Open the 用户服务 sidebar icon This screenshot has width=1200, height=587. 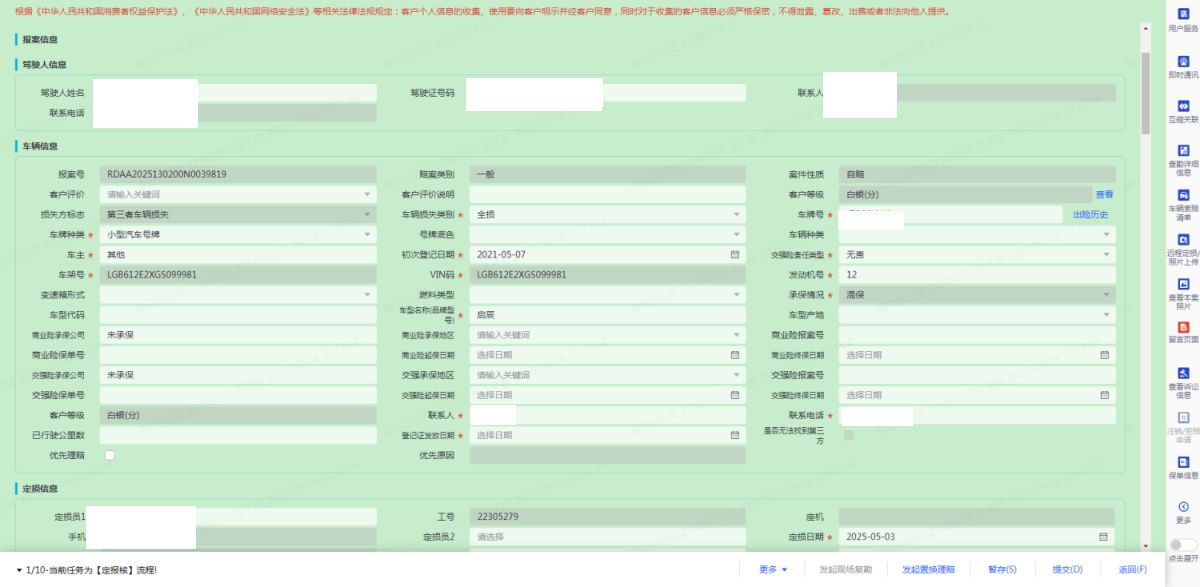click(1183, 14)
